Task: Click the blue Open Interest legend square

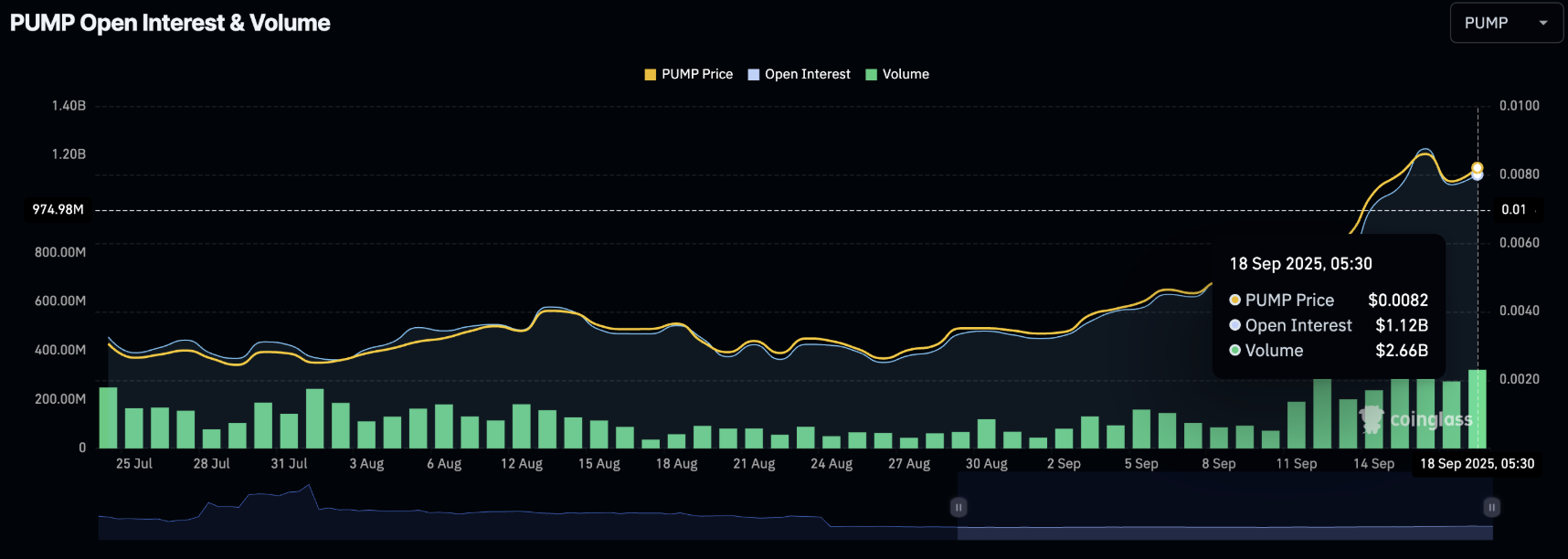Action: (x=754, y=75)
